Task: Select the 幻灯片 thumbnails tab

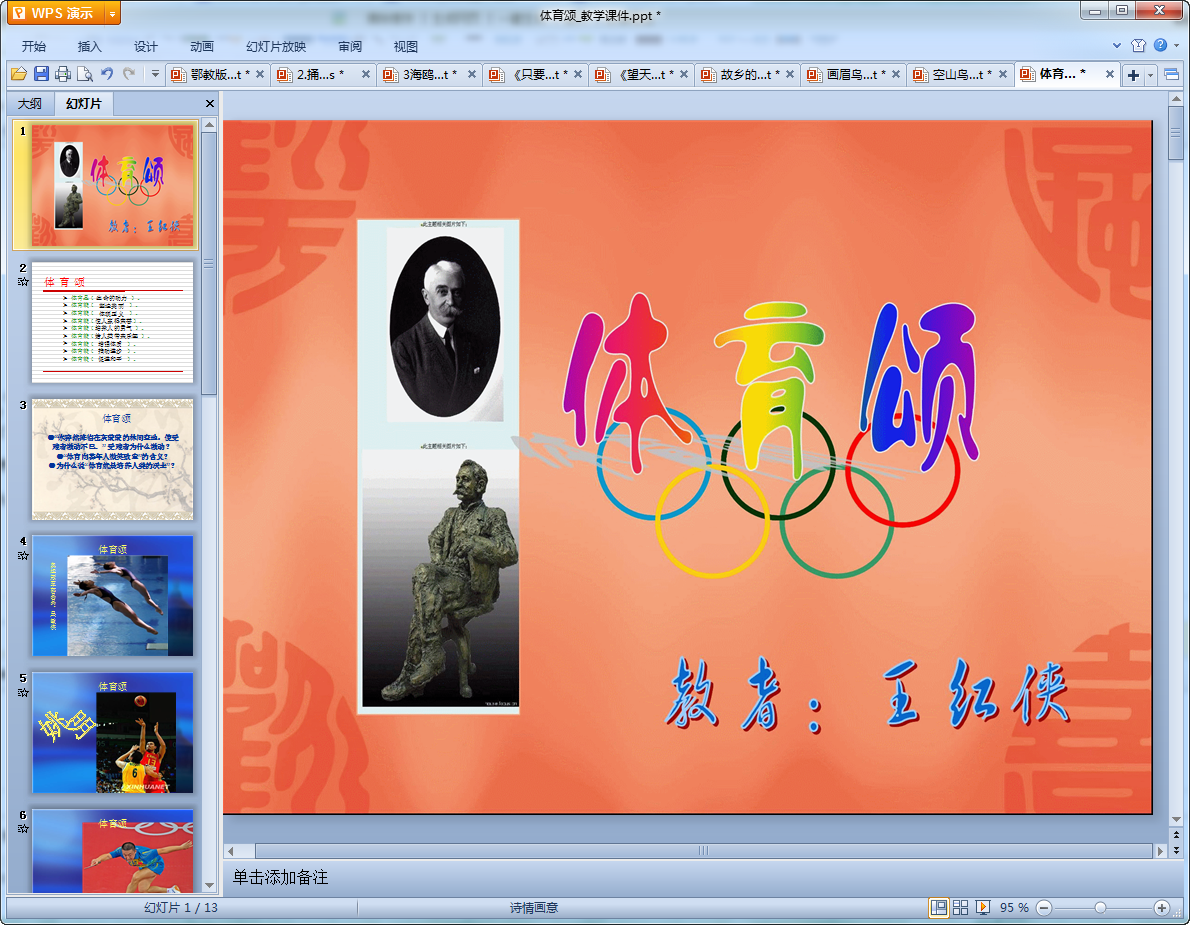Action: 83,103
